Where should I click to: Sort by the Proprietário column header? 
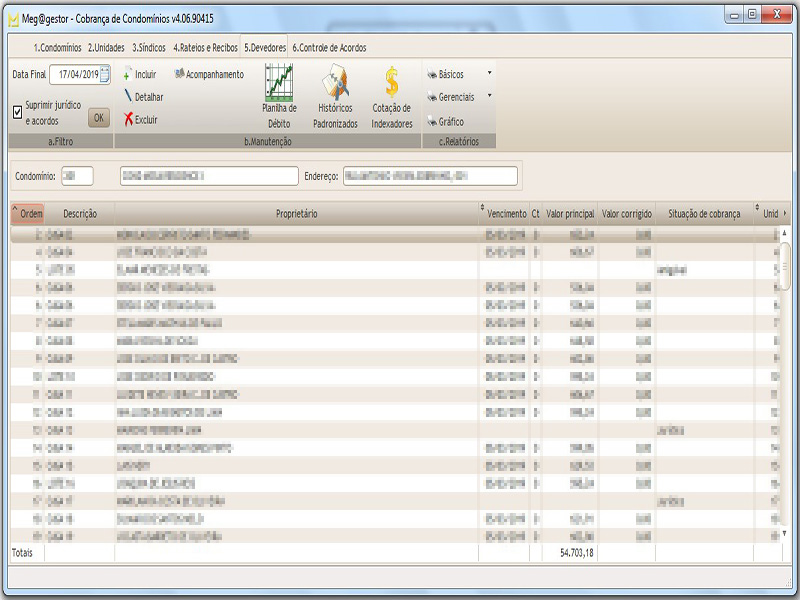[296, 214]
